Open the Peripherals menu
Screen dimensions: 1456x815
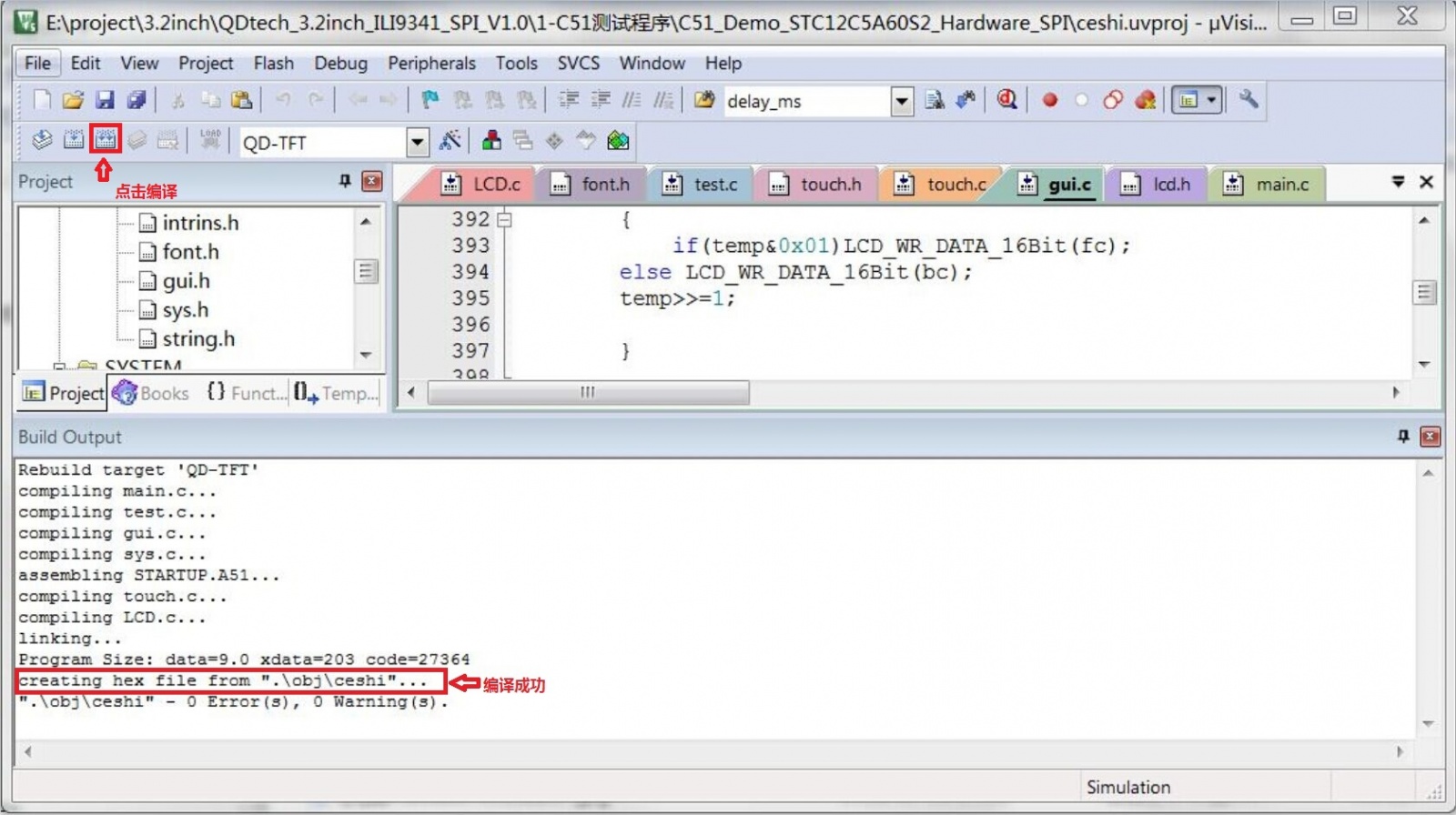[x=431, y=63]
